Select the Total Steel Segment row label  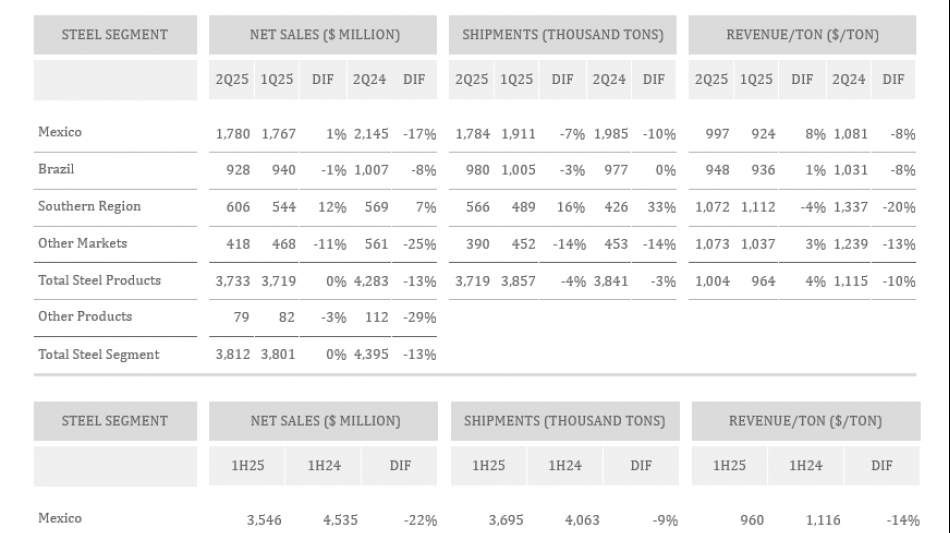(98, 354)
